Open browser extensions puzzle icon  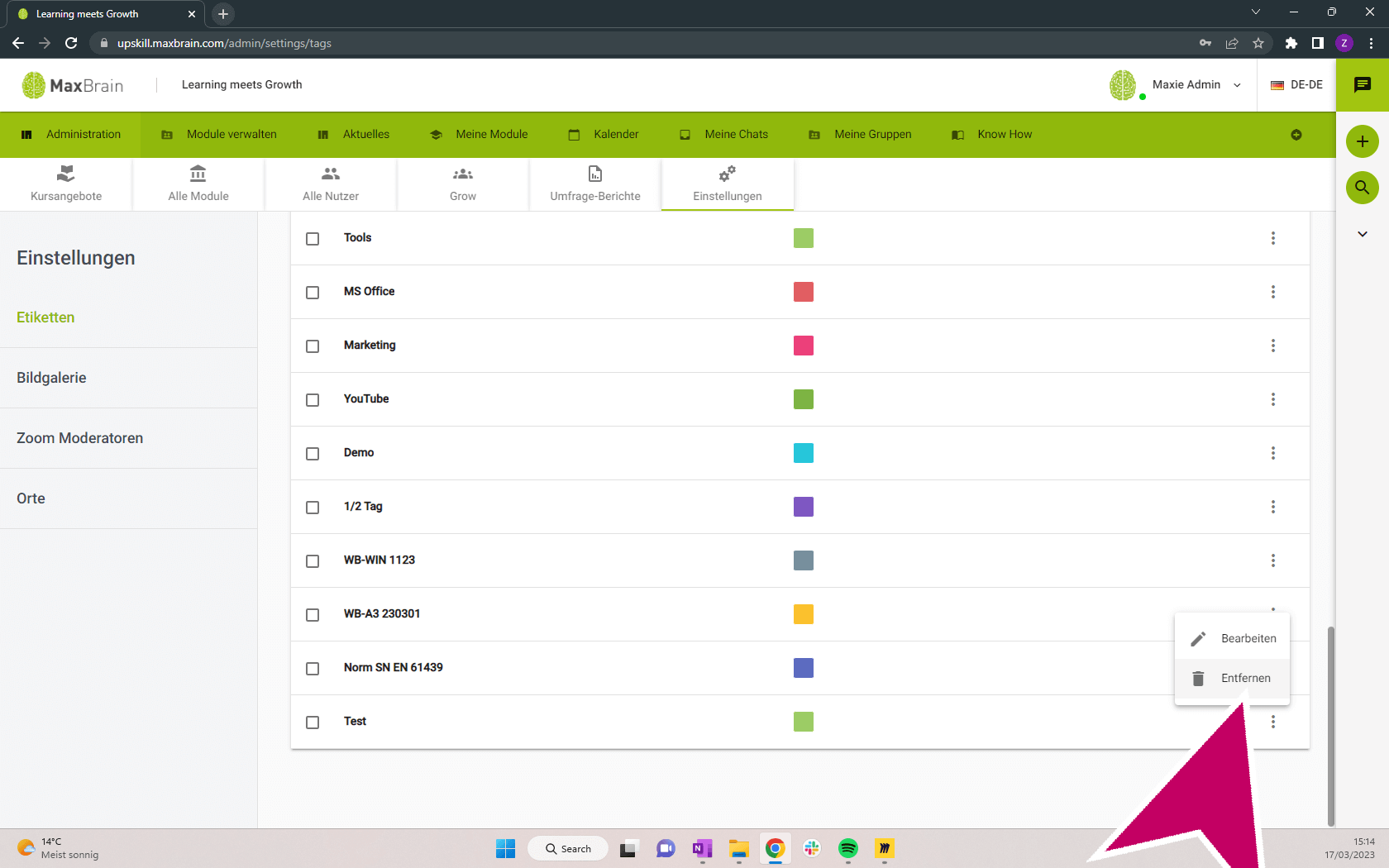1291,43
